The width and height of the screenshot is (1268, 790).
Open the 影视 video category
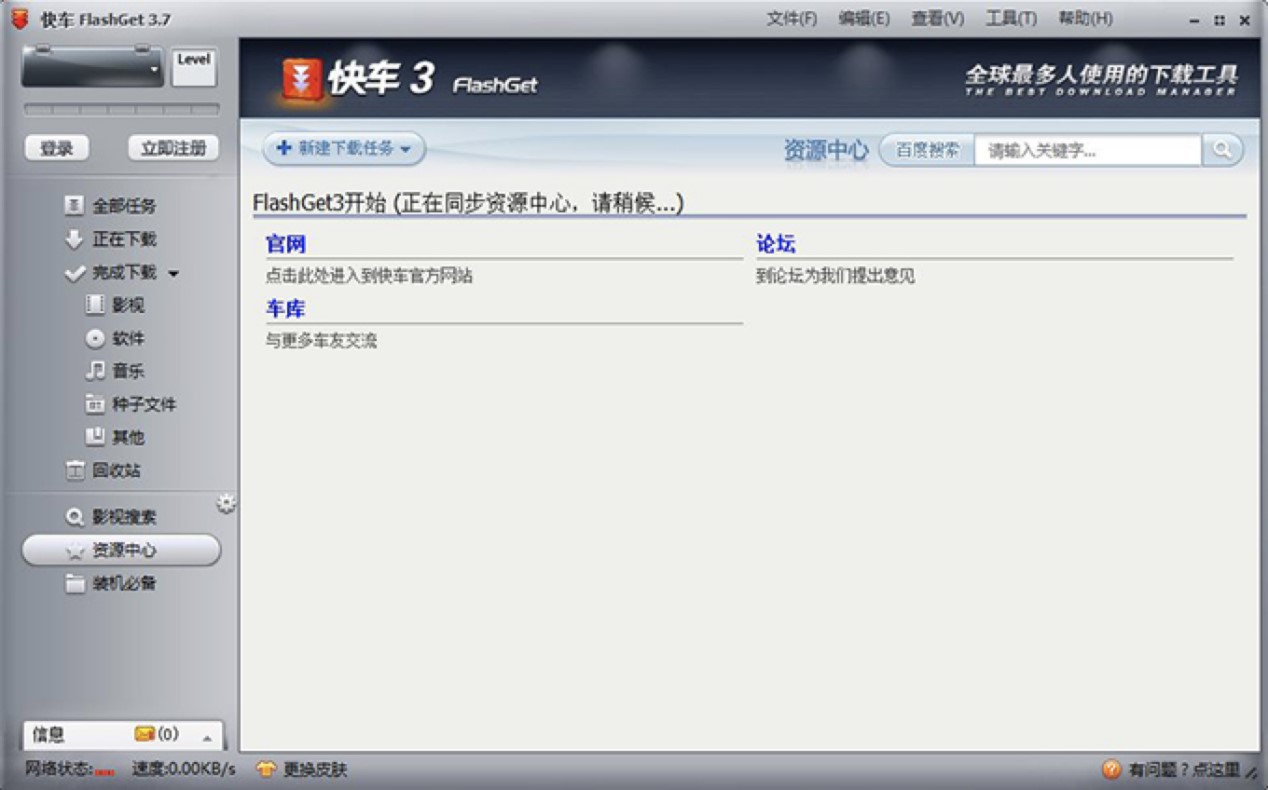(x=94, y=305)
